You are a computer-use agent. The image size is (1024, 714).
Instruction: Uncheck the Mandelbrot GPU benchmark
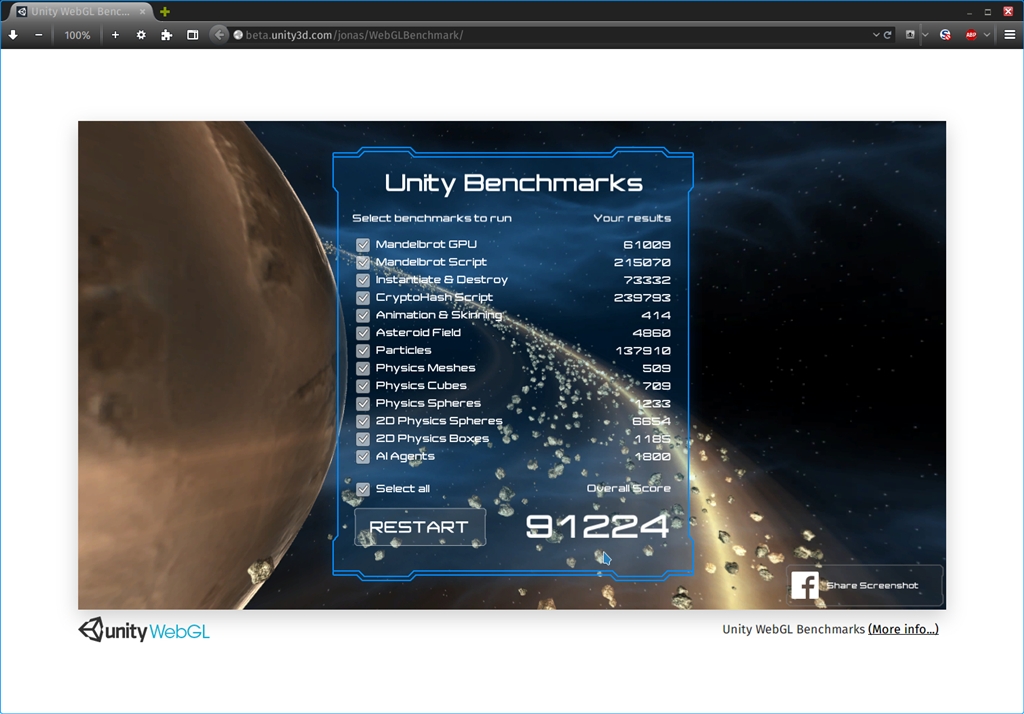pos(363,244)
